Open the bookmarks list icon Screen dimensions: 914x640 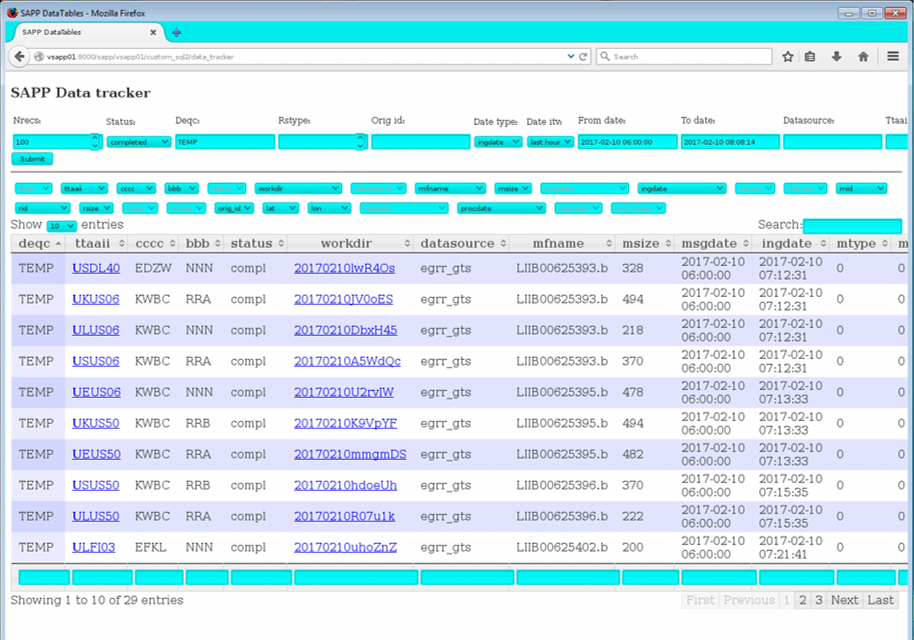tap(810, 57)
